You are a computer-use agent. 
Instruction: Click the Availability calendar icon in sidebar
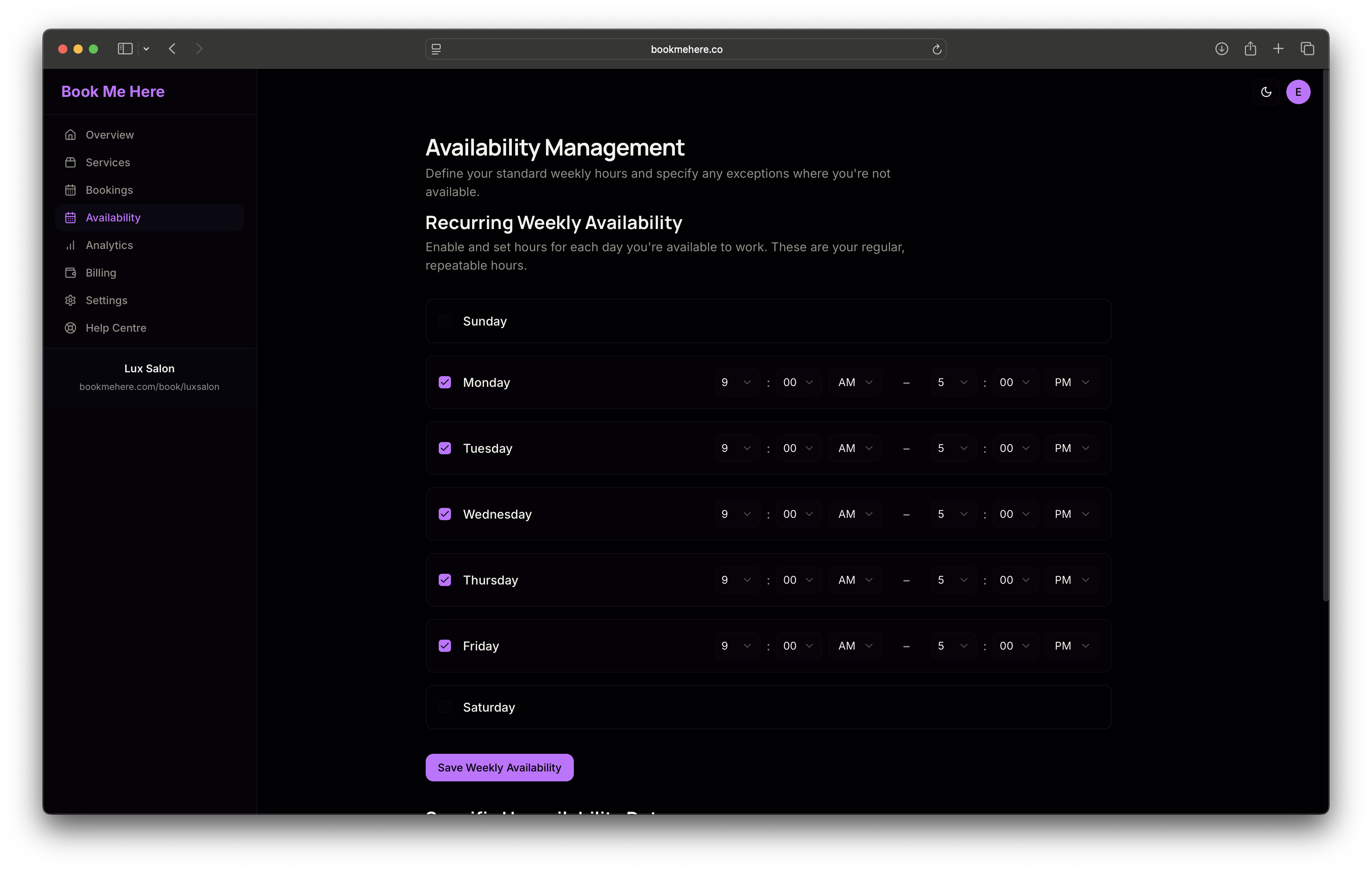(x=71, y=217)
